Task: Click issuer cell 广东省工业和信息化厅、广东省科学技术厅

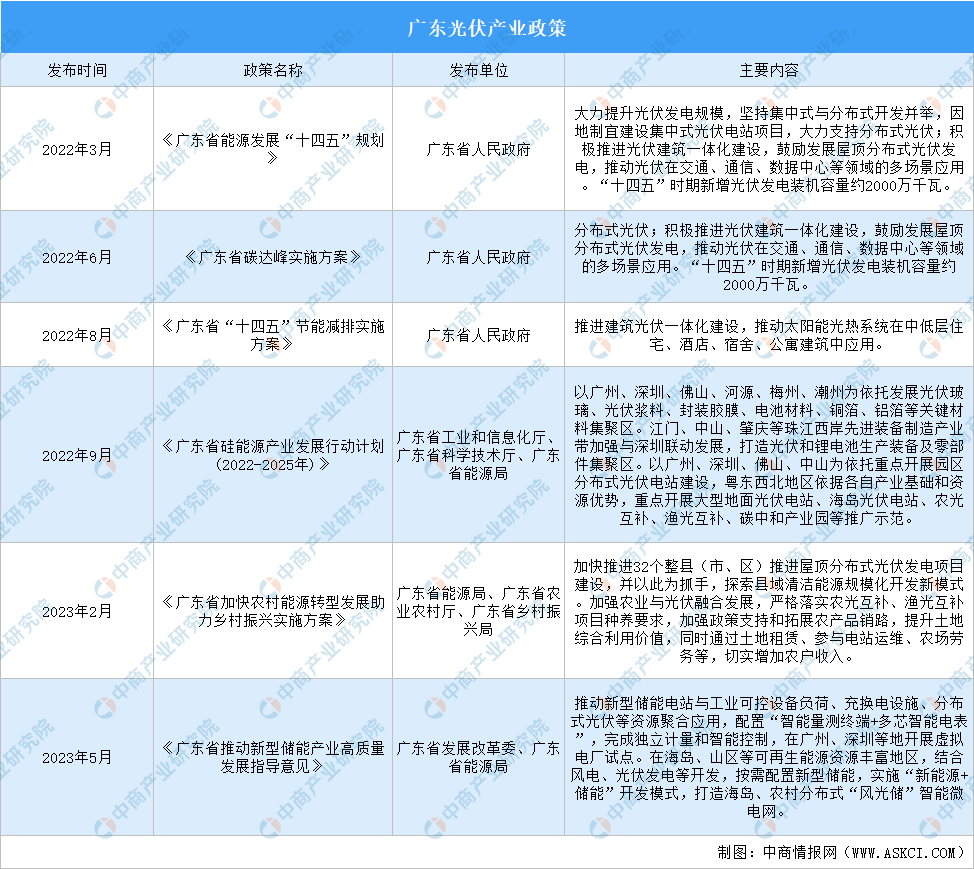Action: (x=478, y=455)
